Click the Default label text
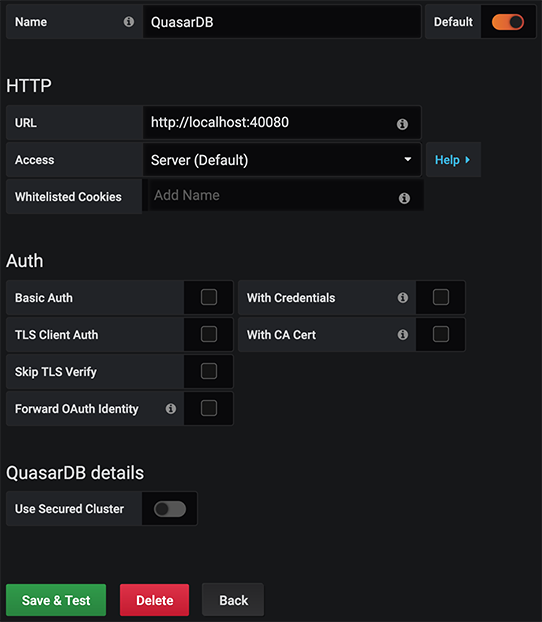This screenshot has height=622, width=542. point(453,22)
